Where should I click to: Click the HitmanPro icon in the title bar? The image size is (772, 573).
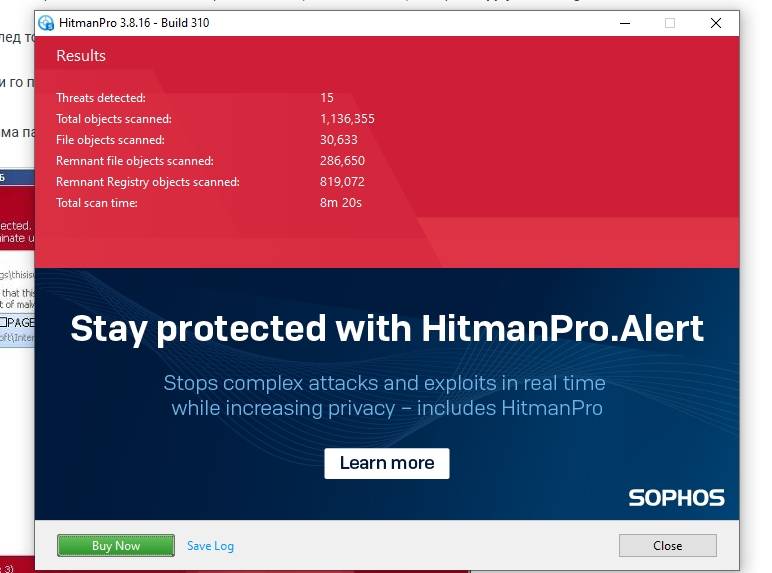[x=46, y=23]
